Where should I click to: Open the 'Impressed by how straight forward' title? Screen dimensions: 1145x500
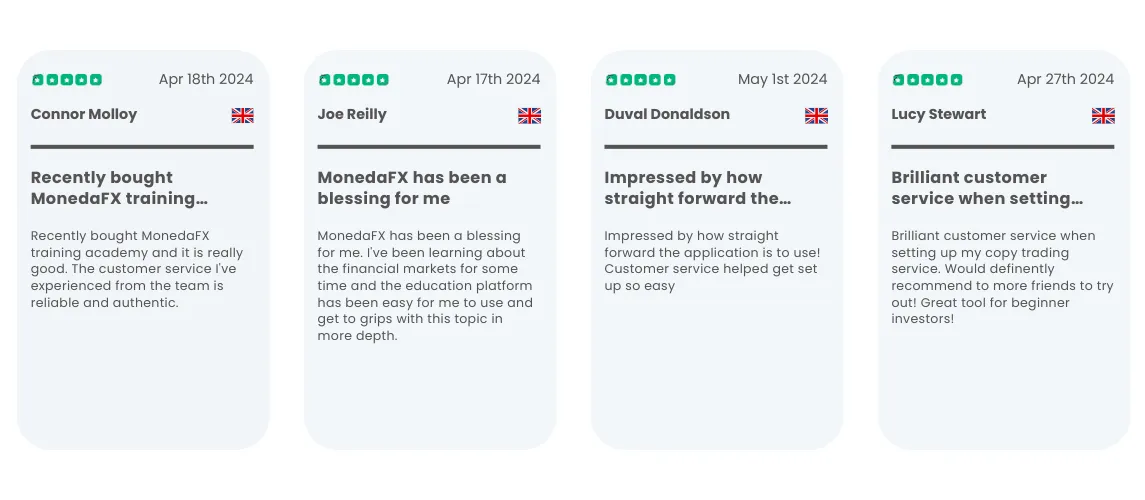(x=697, y=188)
